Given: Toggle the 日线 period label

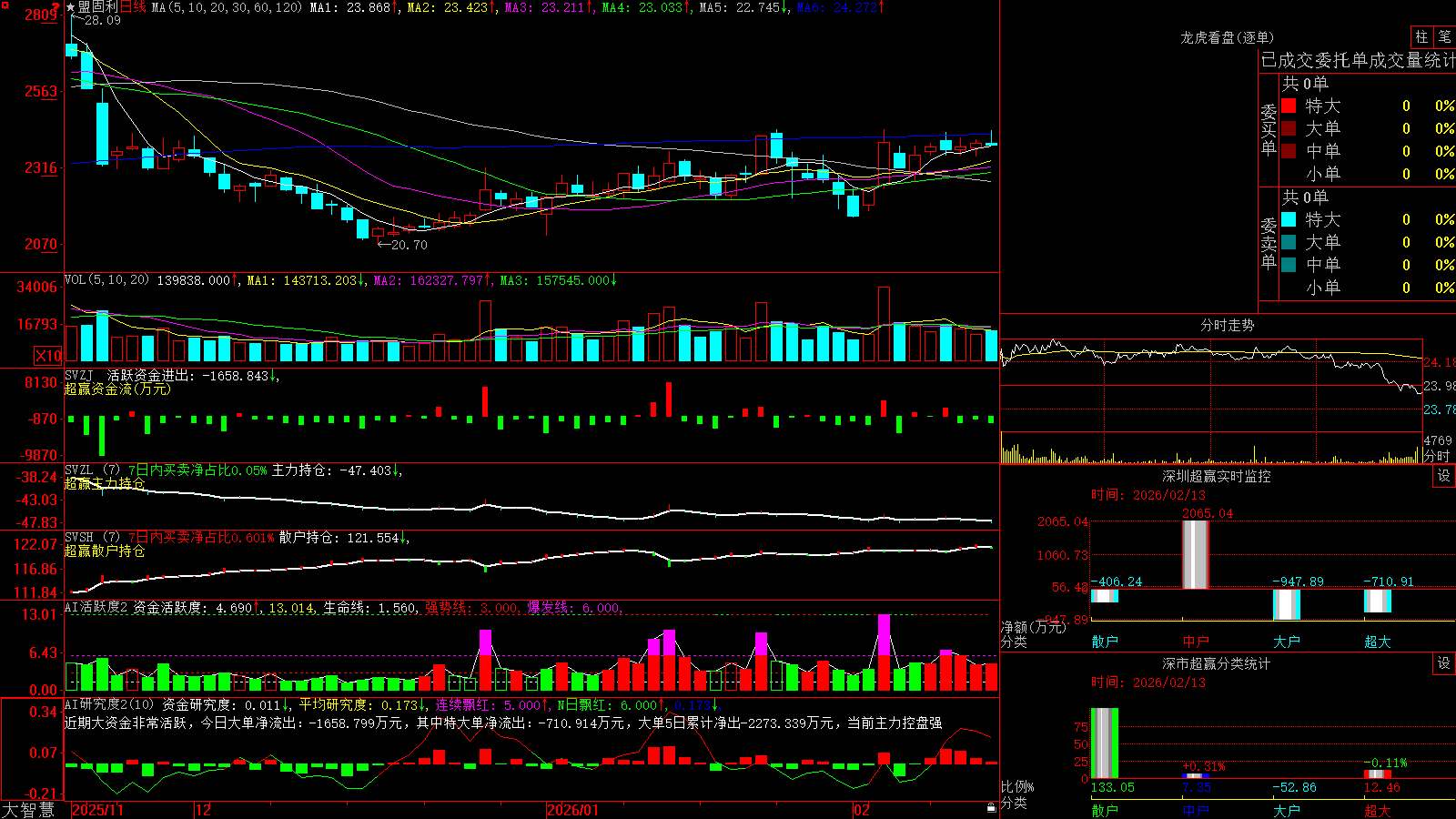Looking at the screenshot, I should (134, 7).
